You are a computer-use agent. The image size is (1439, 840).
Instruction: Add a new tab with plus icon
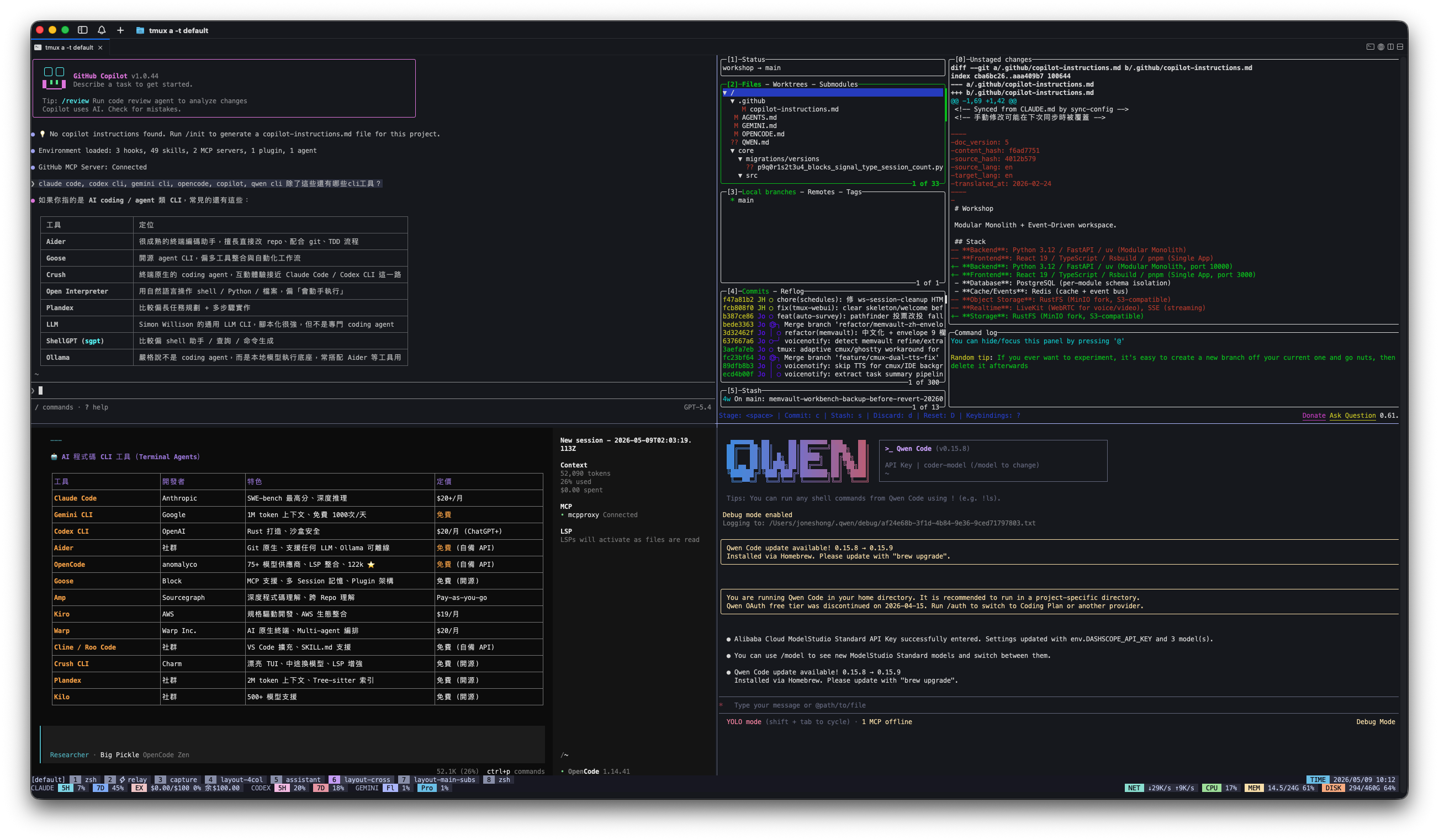pyautogui.click(x=120, y=30)
